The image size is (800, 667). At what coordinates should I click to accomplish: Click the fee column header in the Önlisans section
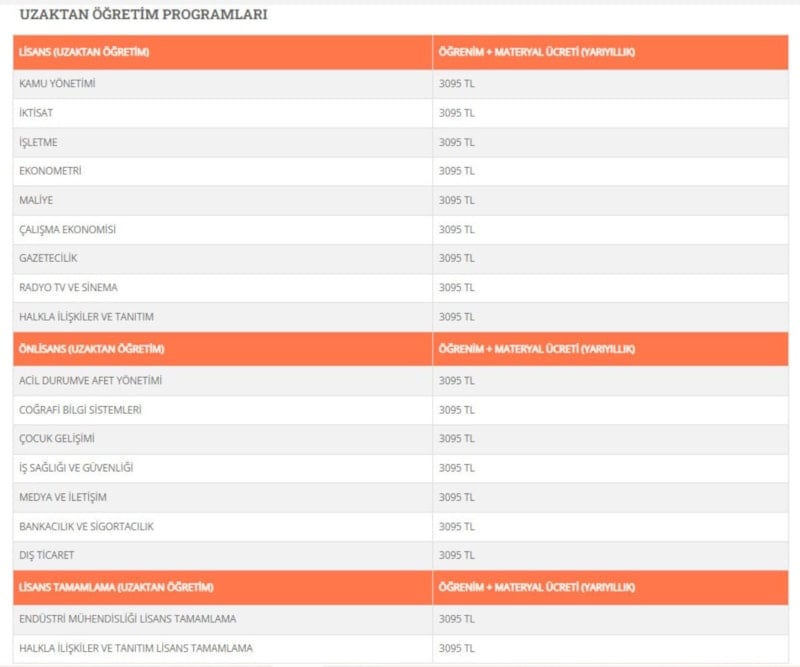tap(537, 349)
